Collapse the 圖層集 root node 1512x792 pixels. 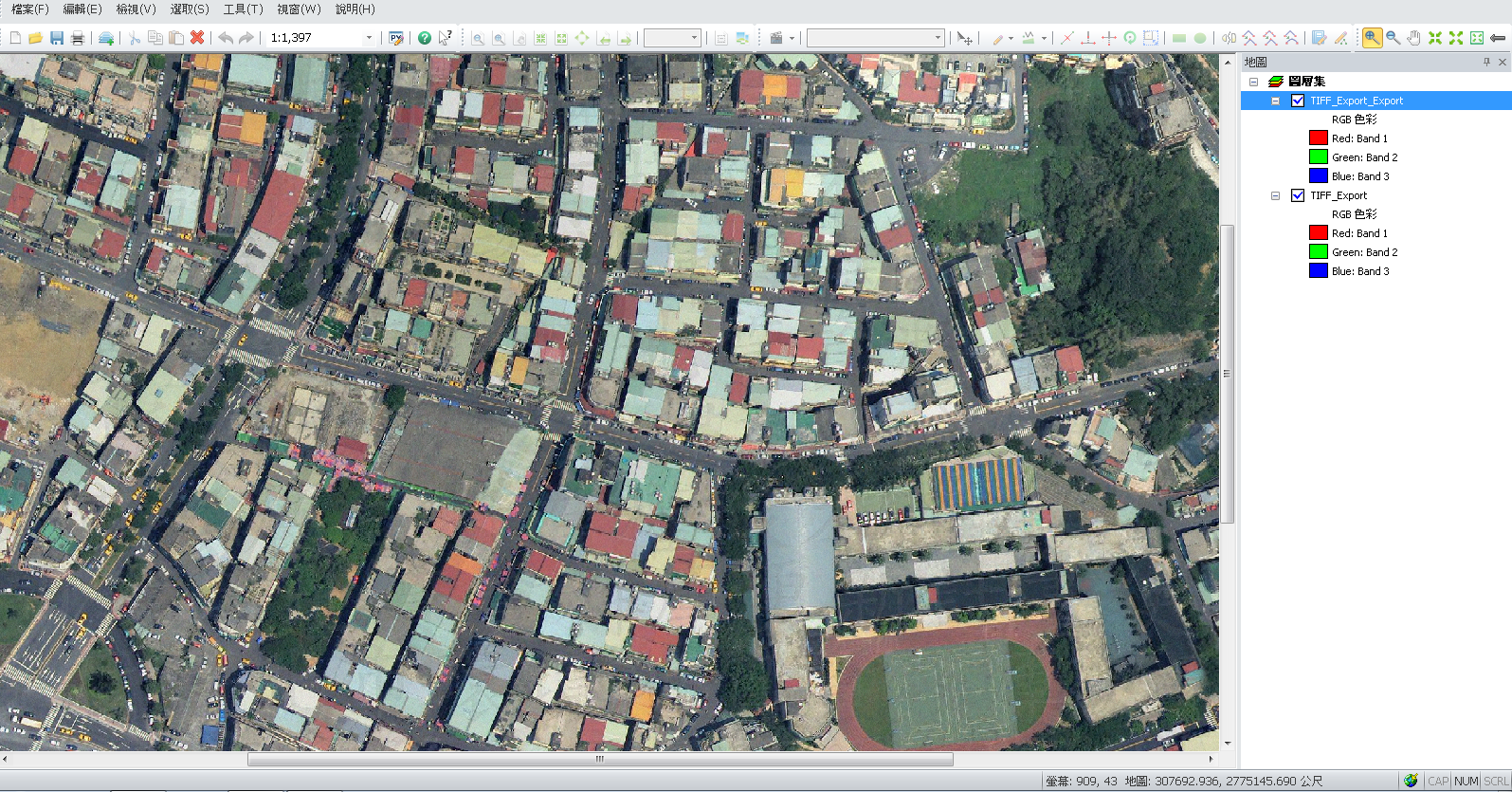click(x=1253, y=82)
